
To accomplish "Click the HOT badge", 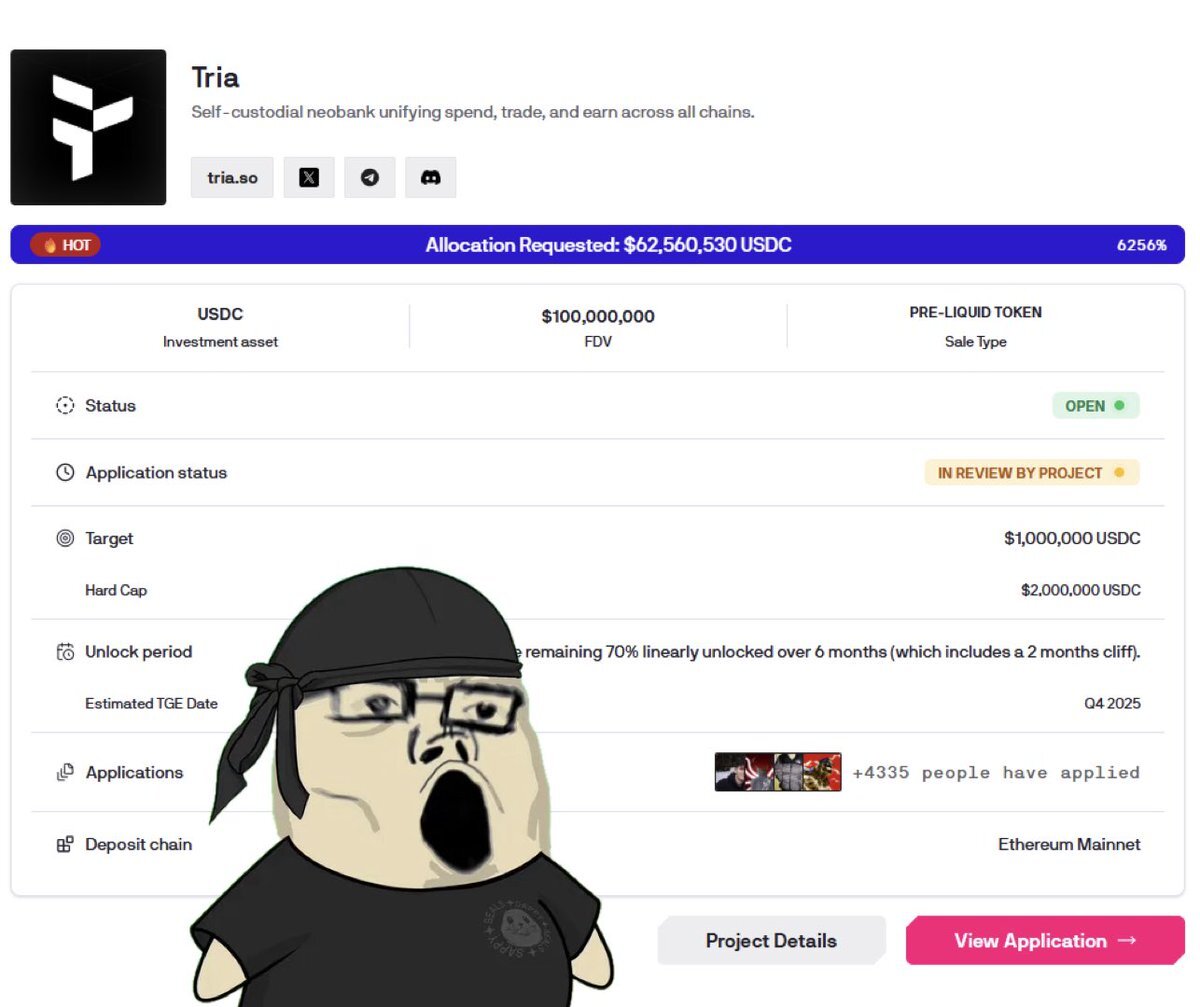I will coord(65,245).
